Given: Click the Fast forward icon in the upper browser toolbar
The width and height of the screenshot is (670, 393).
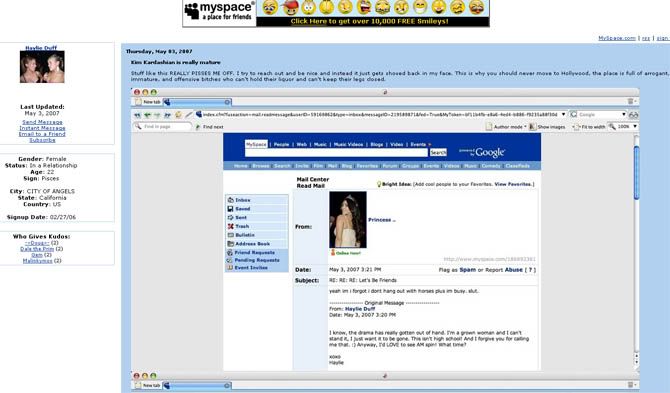Looking at the screenshot, I should 168,115.
